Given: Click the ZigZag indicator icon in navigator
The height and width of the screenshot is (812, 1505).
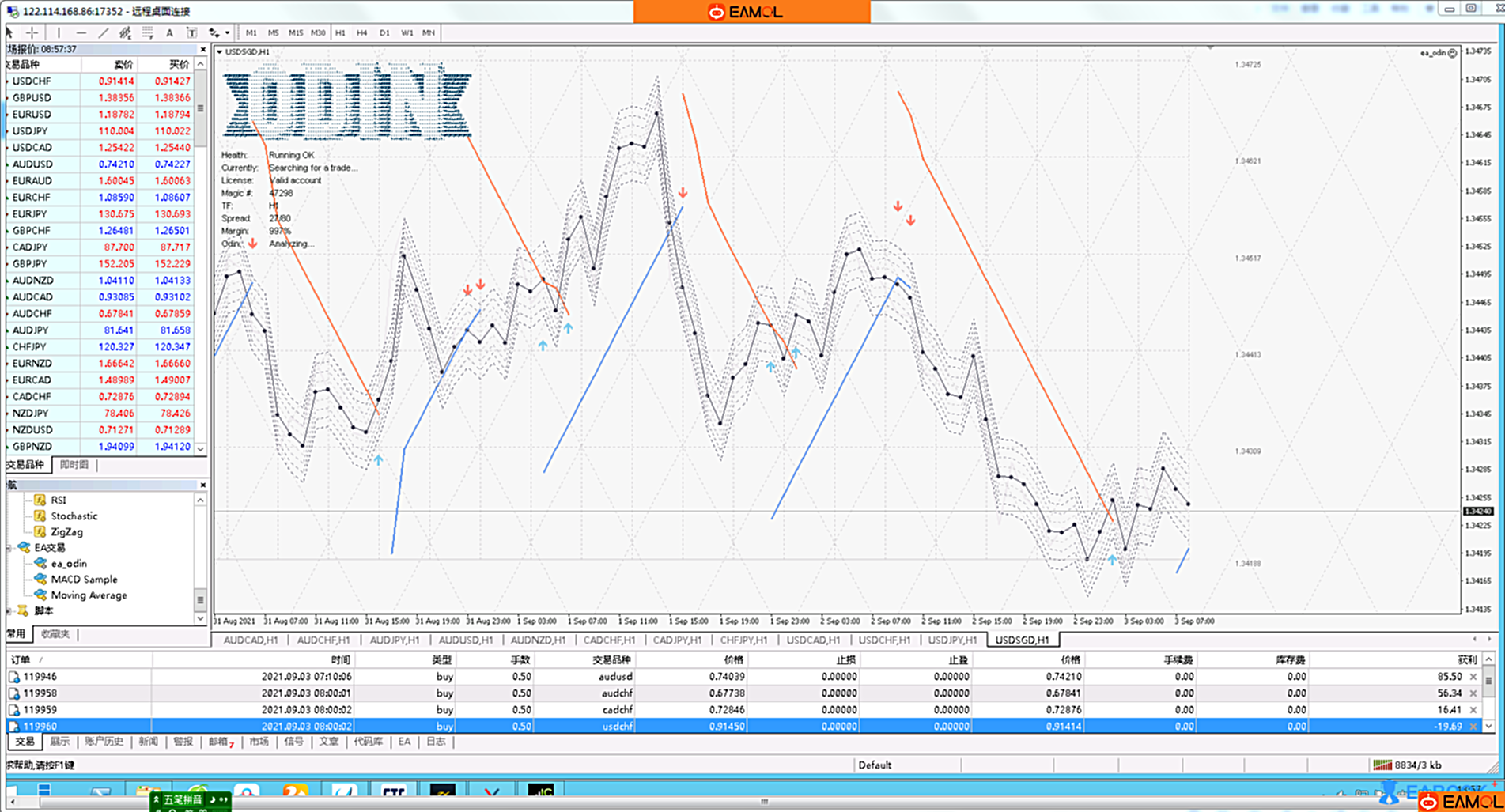Looking at the screenshot, I should (40, 532).
